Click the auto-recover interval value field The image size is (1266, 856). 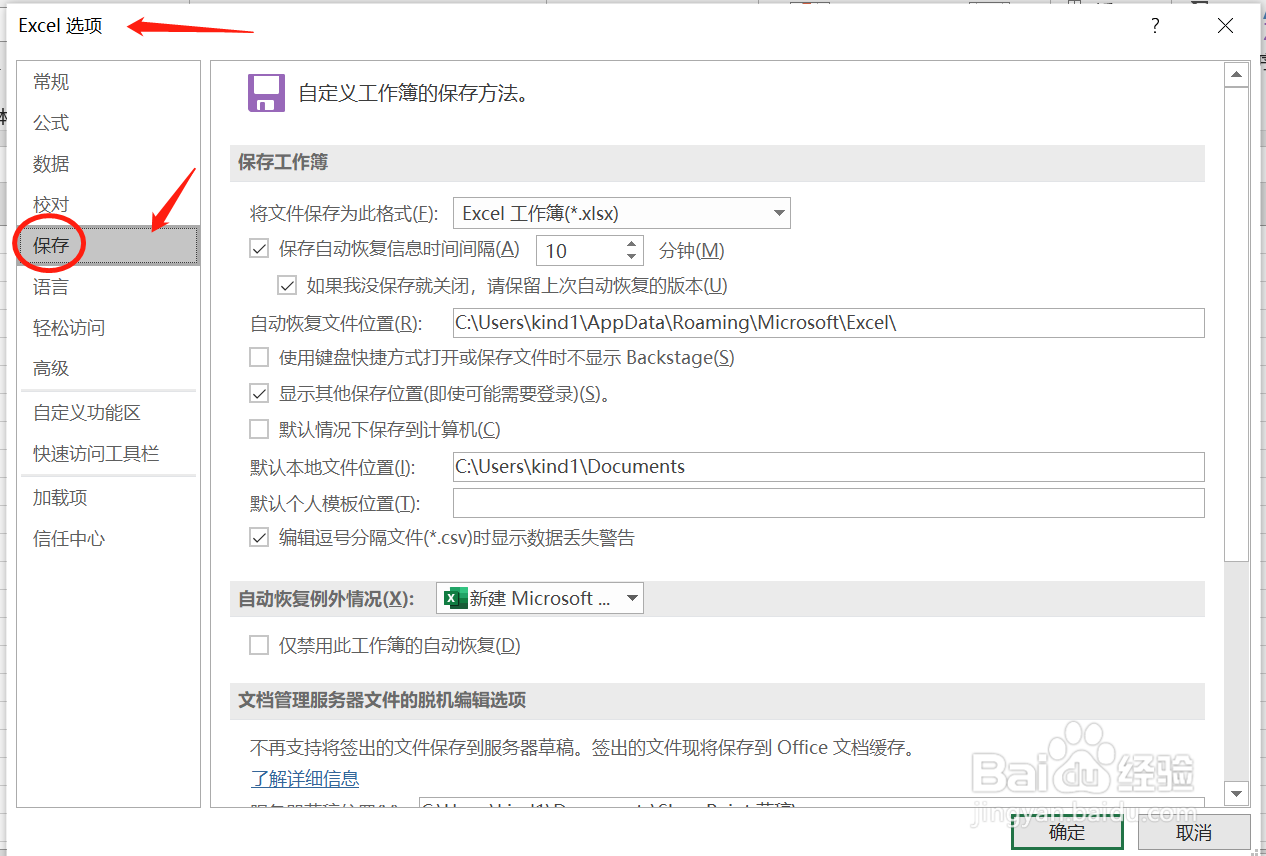coord(580,250)
